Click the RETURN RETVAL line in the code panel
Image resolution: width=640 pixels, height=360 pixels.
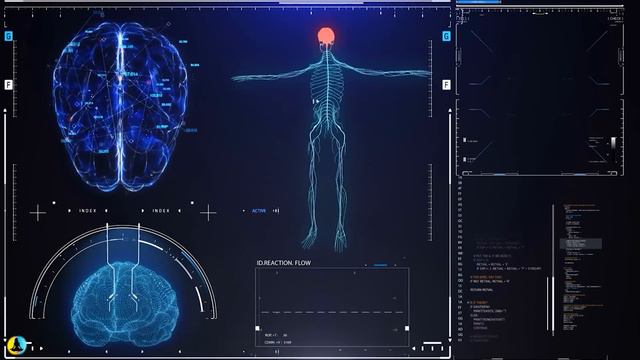[x=481, y=290]
